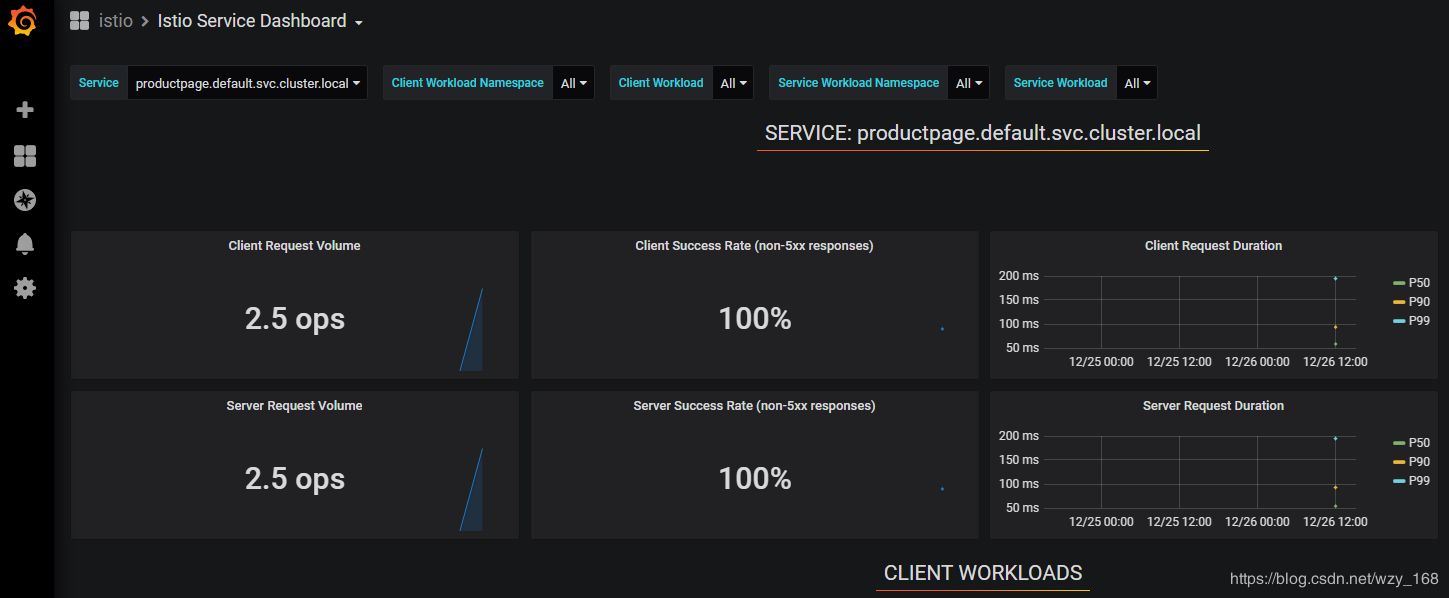The height and width of the screenshot is (598, 1449).
Task: Open Alerting via the bell icon
Action: coord(25,243)
